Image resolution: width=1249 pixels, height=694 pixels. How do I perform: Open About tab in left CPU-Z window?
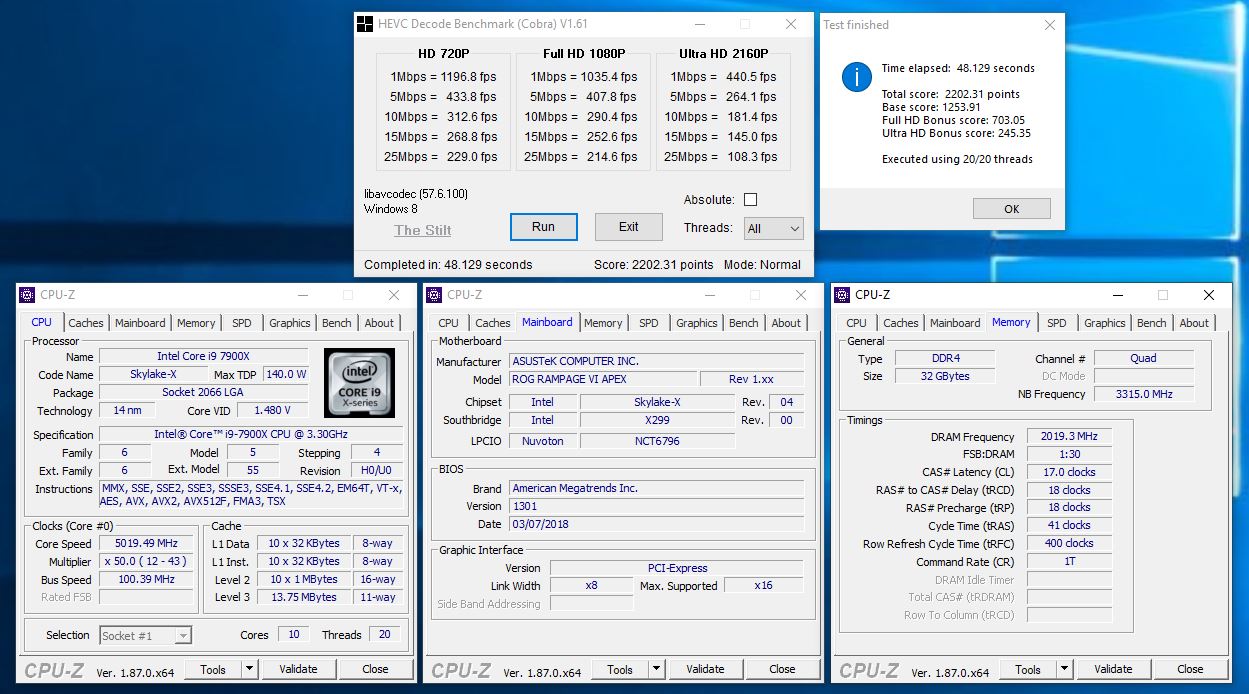[379, 323]
